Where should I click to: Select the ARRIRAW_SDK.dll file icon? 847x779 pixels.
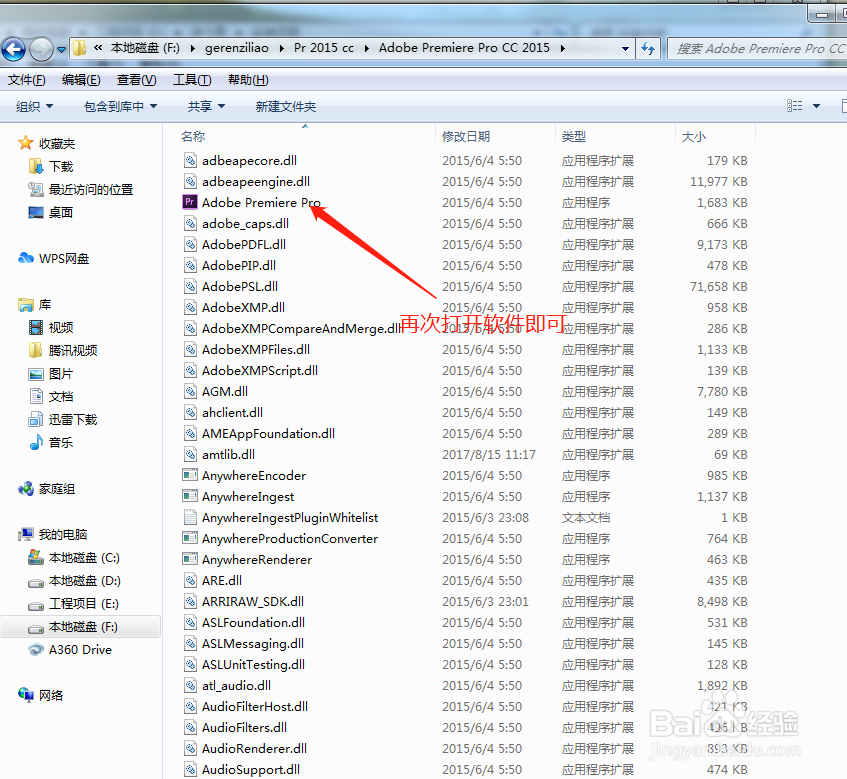point(190,601)
